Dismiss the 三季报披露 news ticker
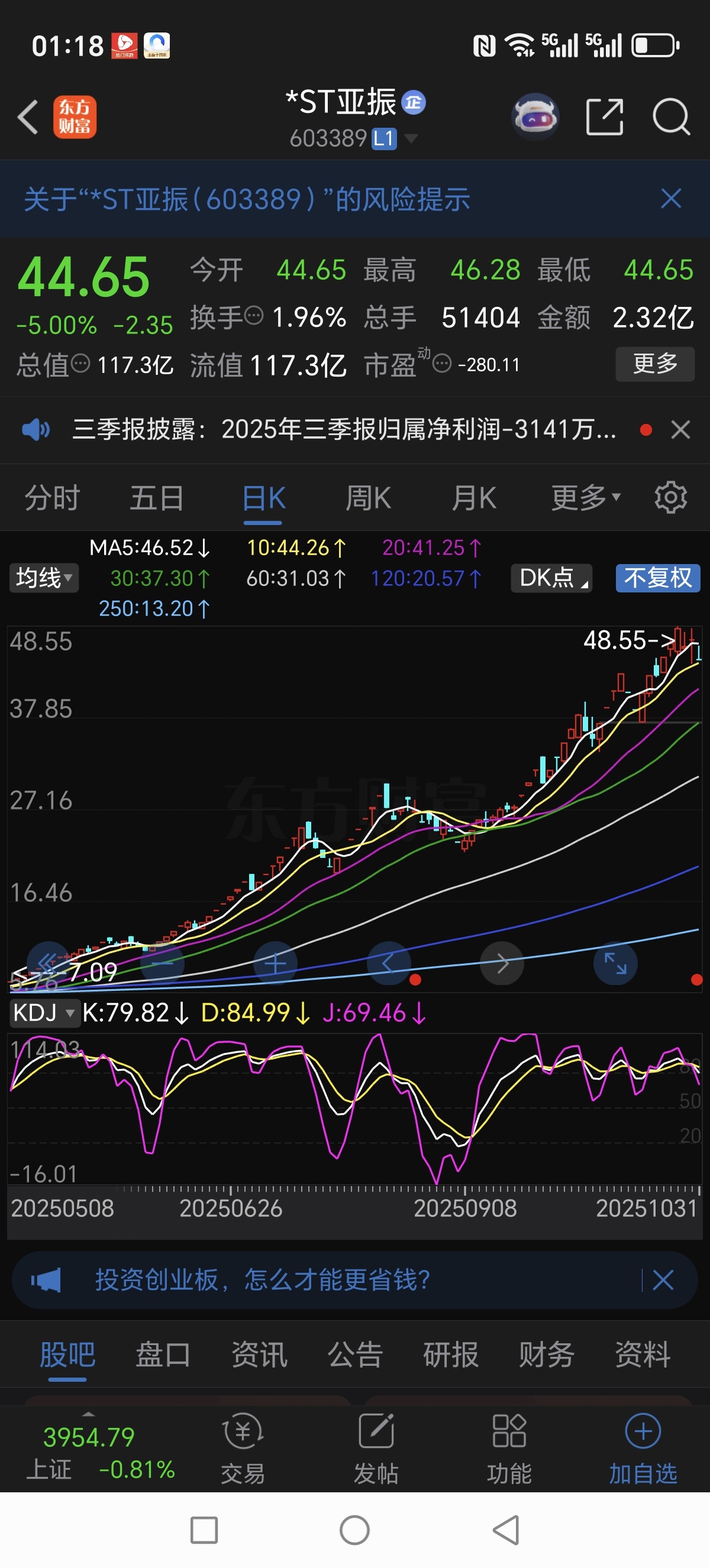Image resolution: width=710 pixels, height=1568 pixels. click(x=680, y=430)
